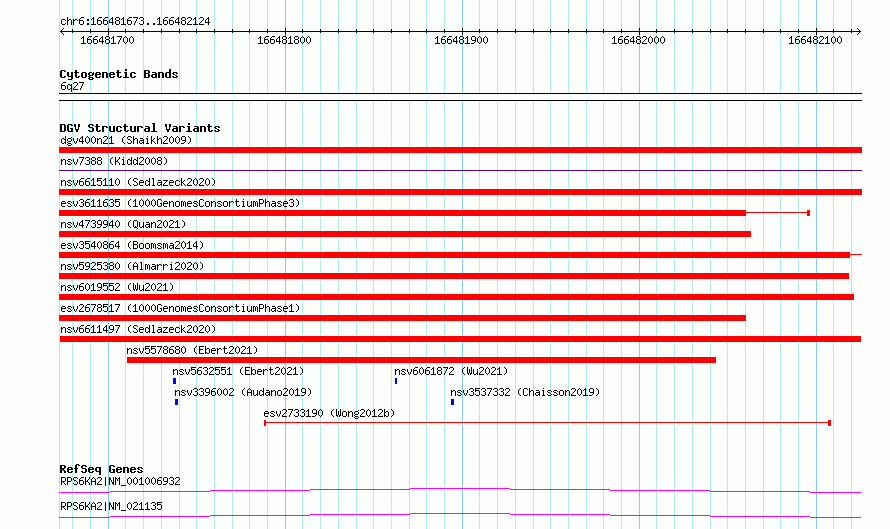The width and height of the screenshot is (890, 529).
Task: Open the RefSeq Genes track heading
Action: coord(101,469)
